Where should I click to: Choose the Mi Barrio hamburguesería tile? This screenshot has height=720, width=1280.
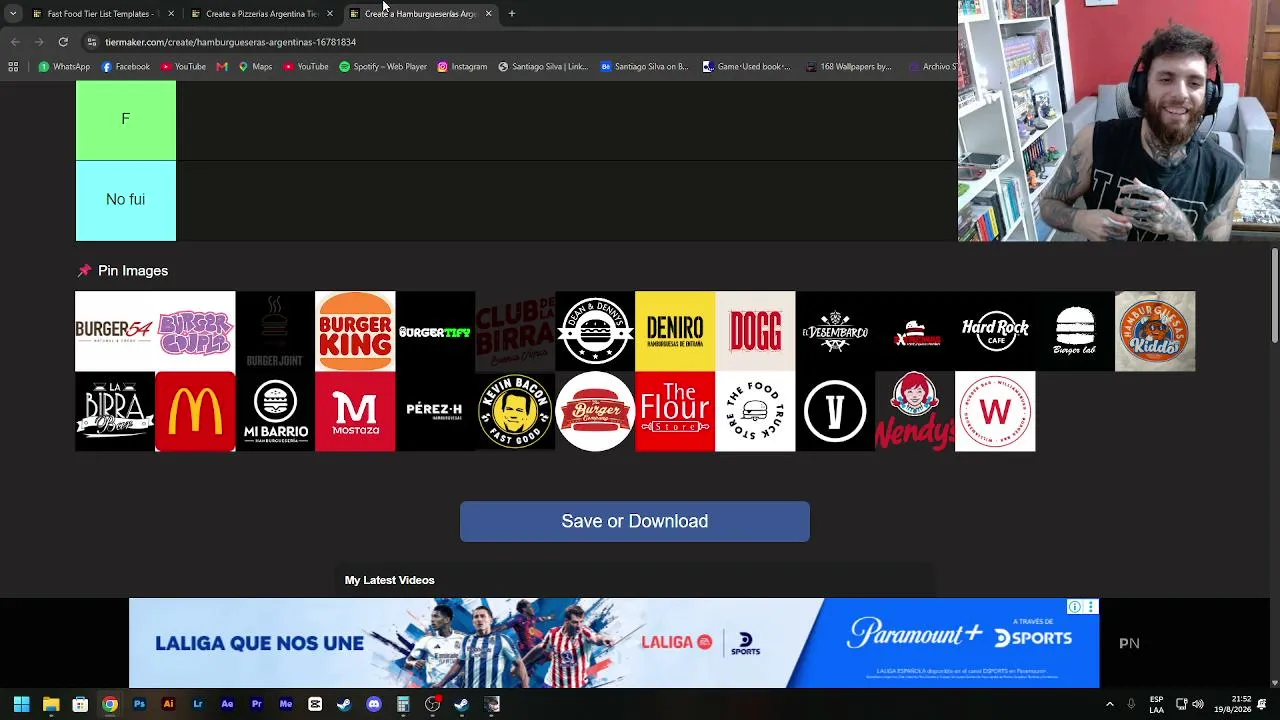pyautogui.click(x=275, y=411)
